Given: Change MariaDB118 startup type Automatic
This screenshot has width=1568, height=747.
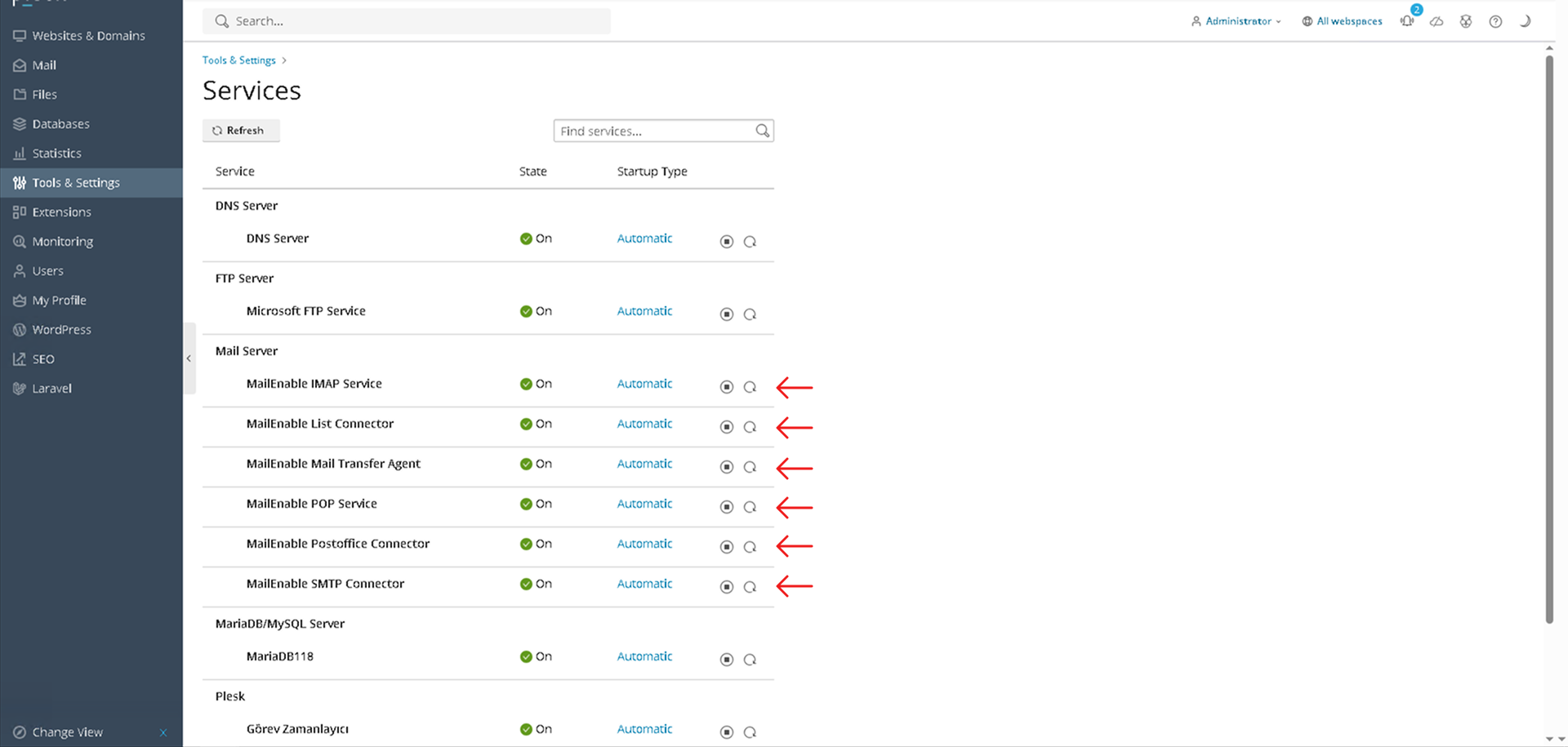Looking at the screenshot, I should [x=644, y=656].
